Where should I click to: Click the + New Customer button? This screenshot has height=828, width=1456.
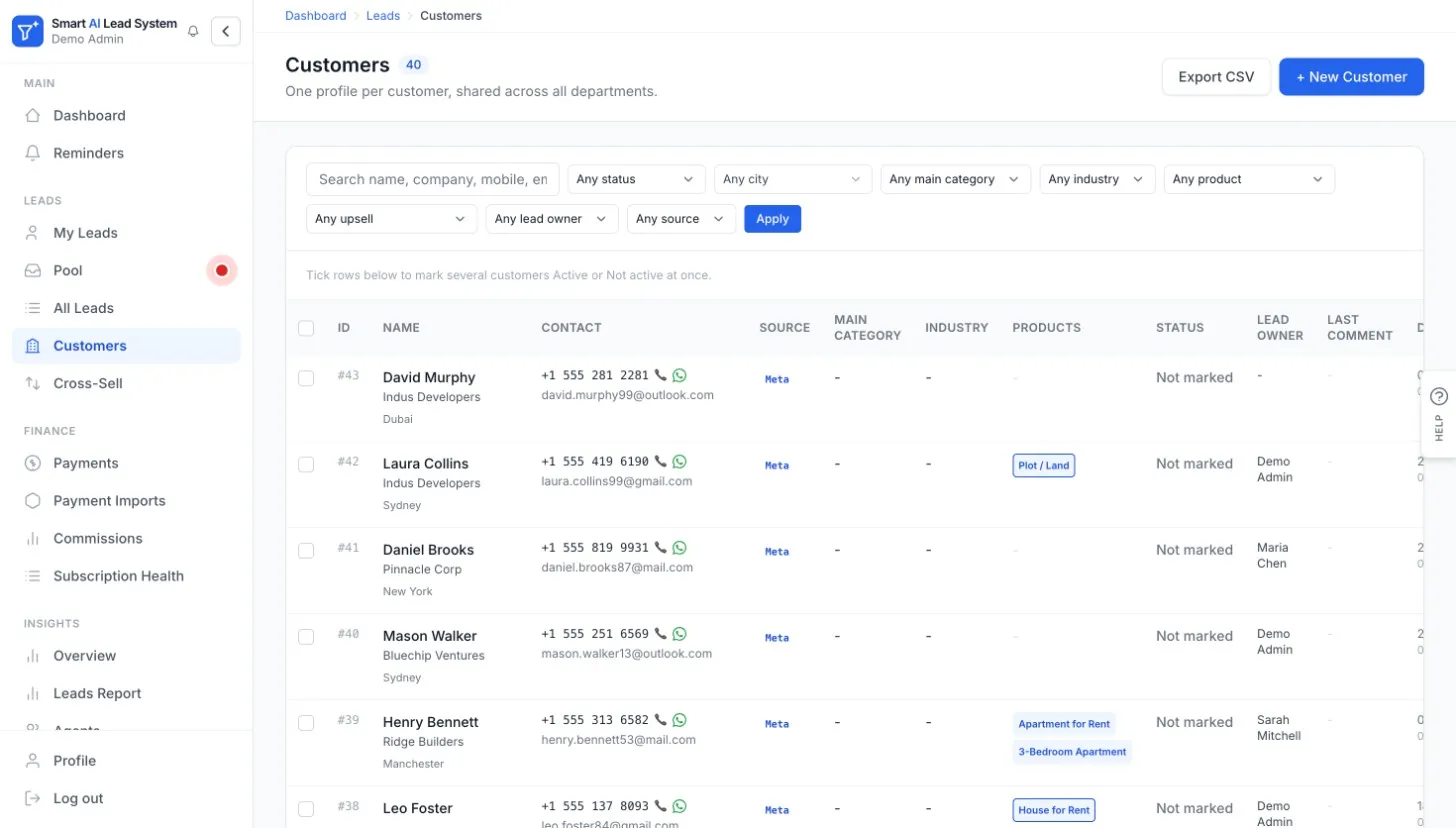1351,77
